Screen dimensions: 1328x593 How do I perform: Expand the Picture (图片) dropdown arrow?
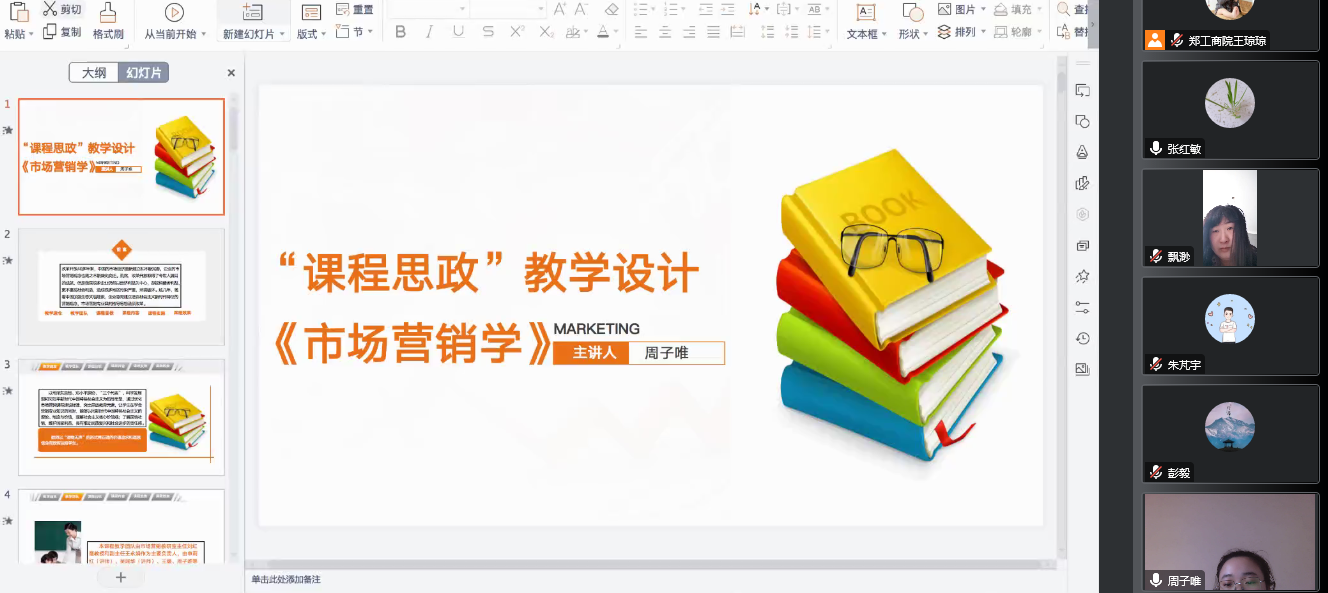[x=983, y=10]
